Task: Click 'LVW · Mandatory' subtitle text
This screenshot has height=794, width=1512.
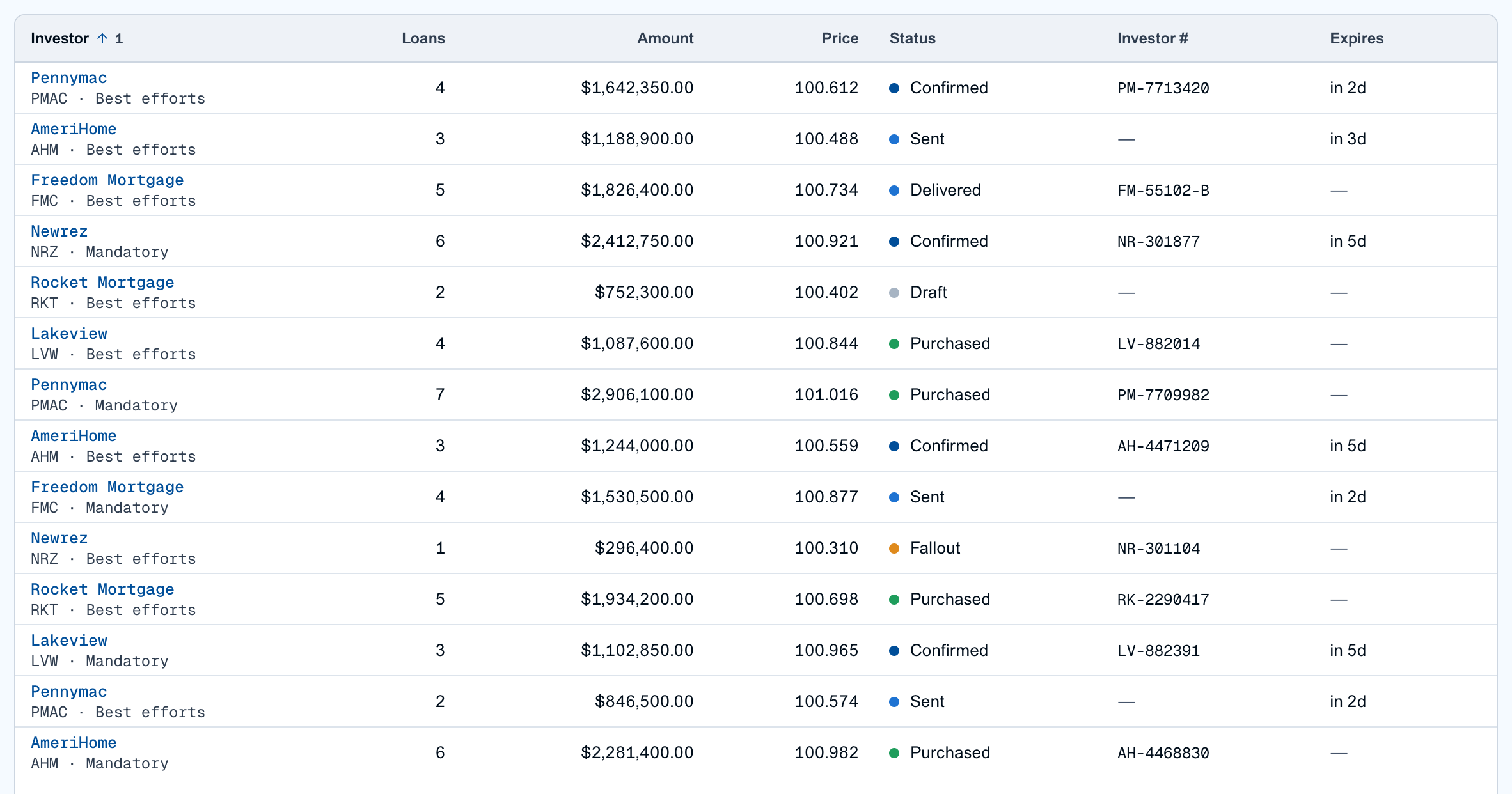Action: point(100,661)
